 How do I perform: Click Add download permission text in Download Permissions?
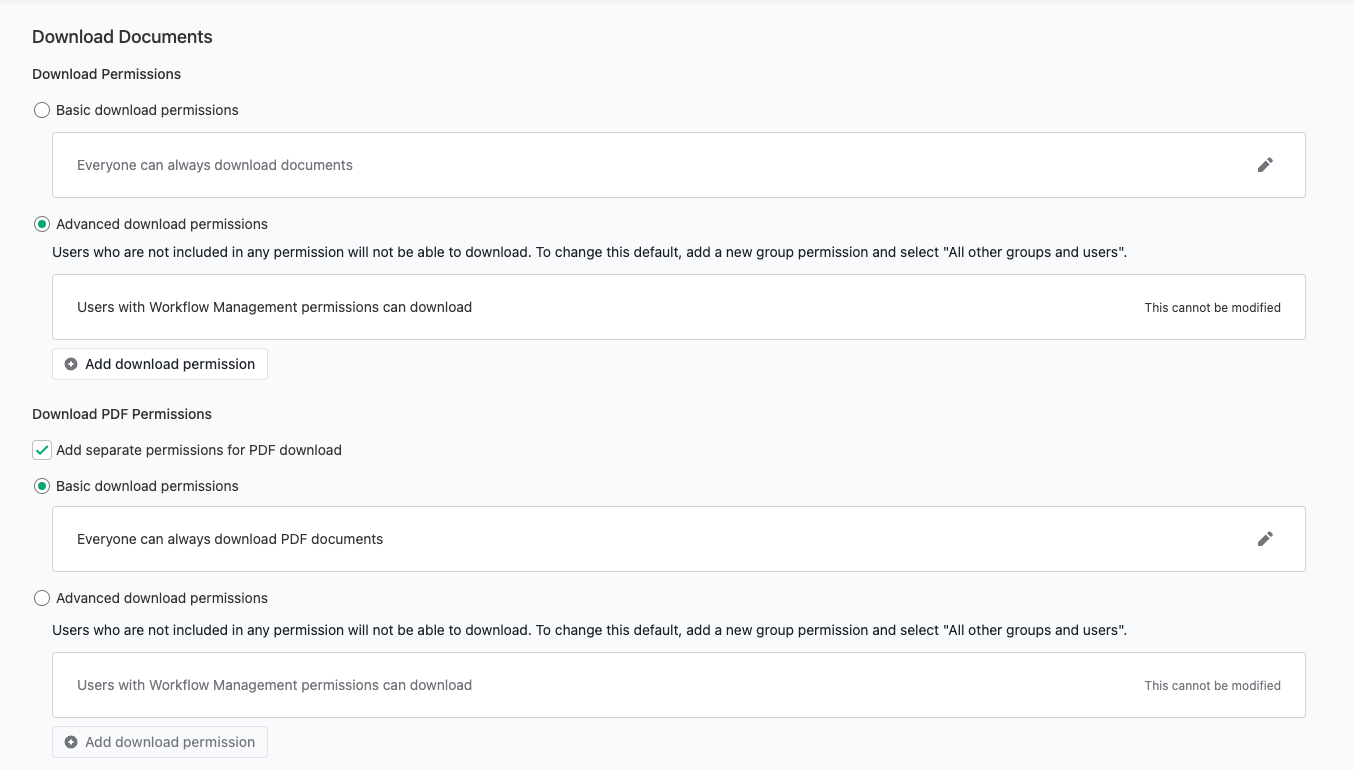170,365
